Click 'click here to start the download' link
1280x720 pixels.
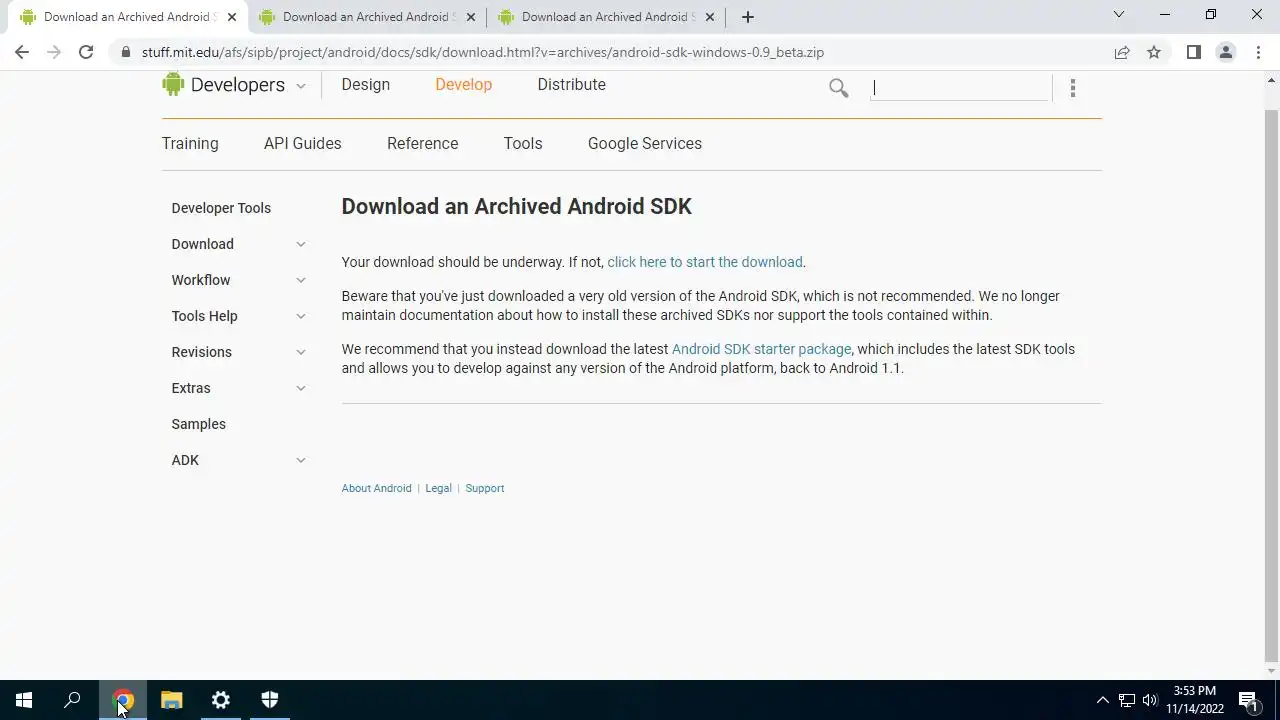point(705,262)
